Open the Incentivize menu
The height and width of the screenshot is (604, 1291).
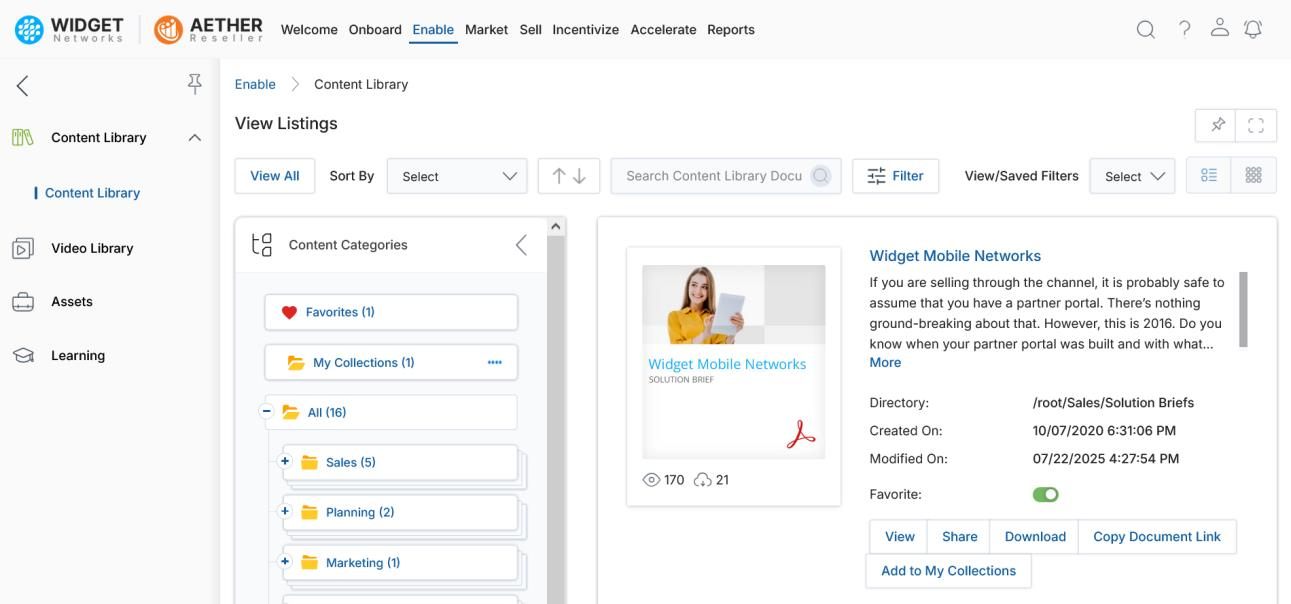(x=586, y=30)
